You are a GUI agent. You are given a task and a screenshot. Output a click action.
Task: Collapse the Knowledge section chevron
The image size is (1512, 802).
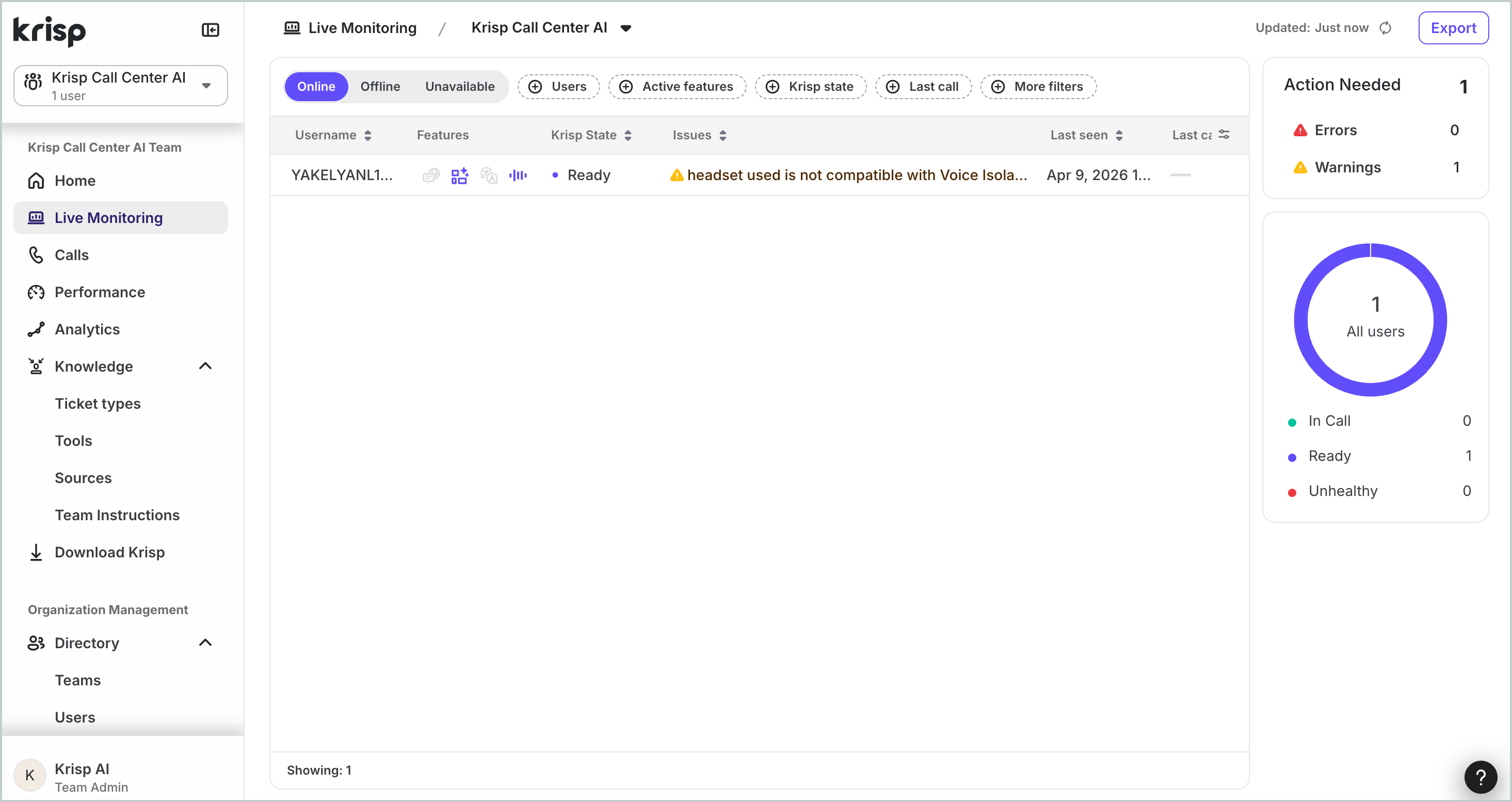pyautogui.click(x=205, y=366)
